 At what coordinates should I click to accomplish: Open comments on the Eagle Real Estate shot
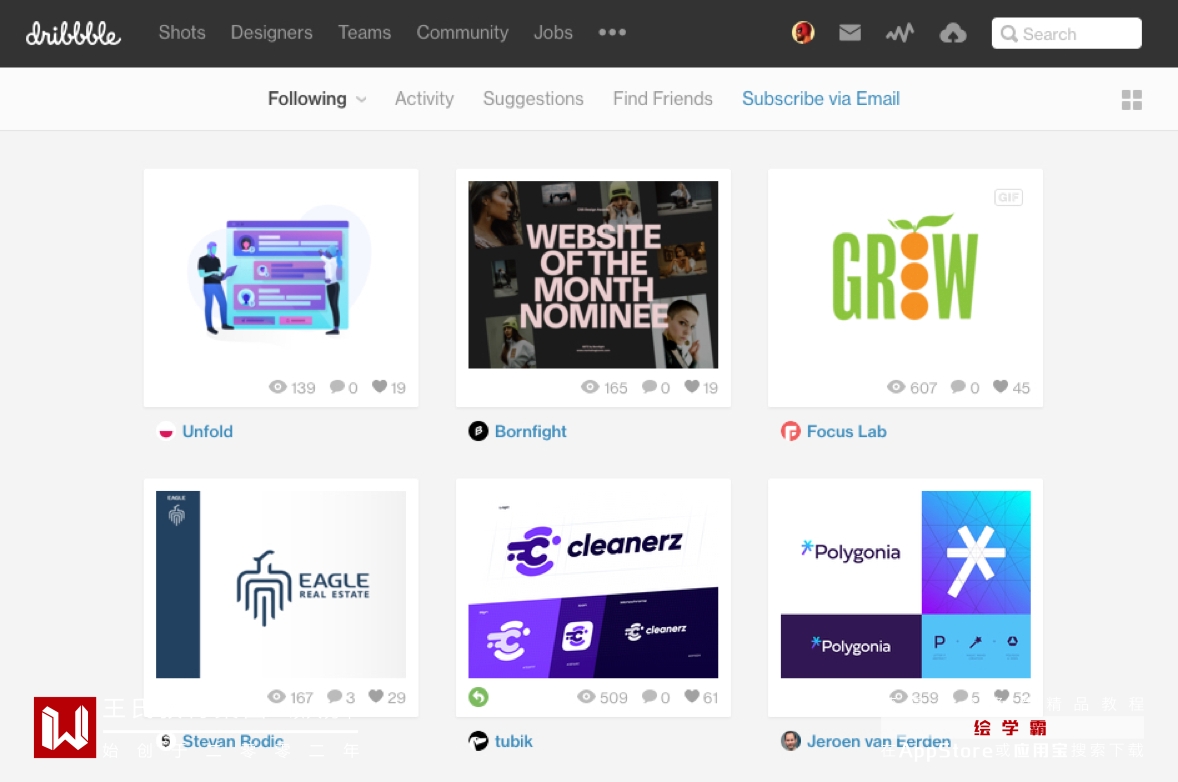coord(334,696)
